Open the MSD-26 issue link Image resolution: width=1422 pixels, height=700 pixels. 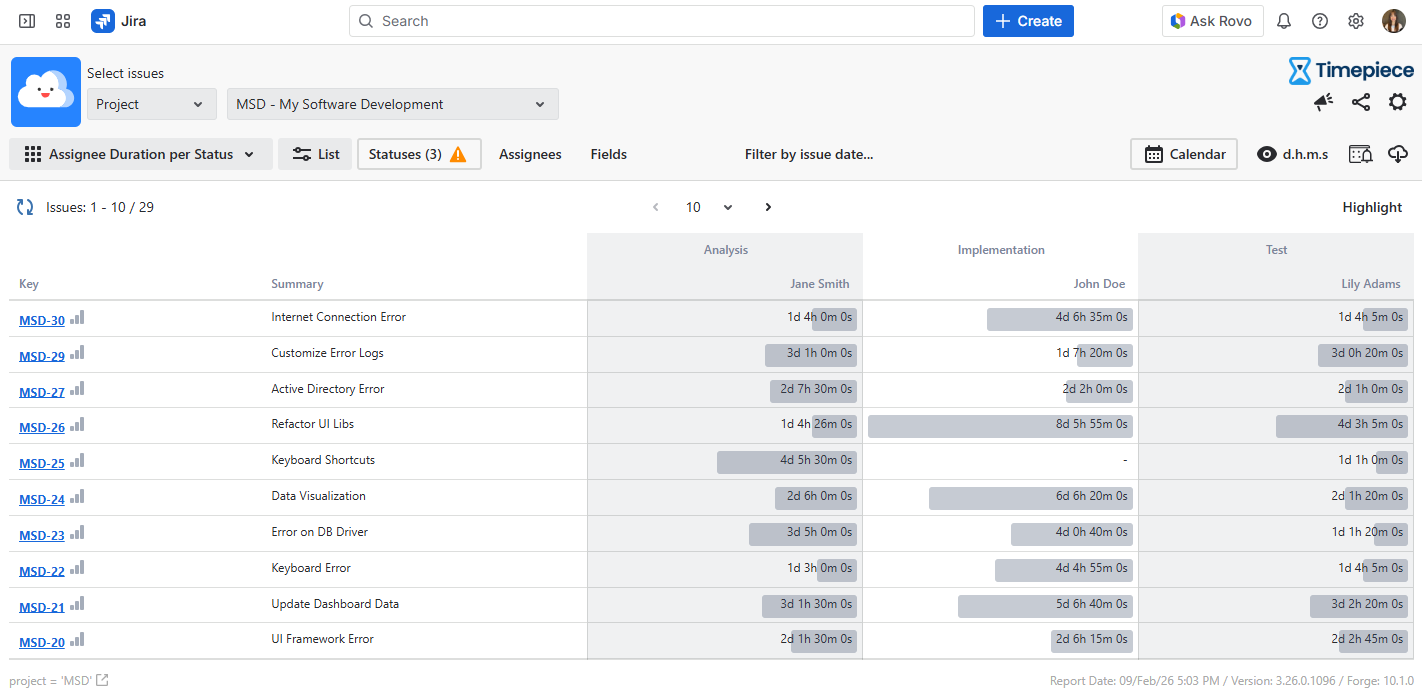(x=42, y=427)
